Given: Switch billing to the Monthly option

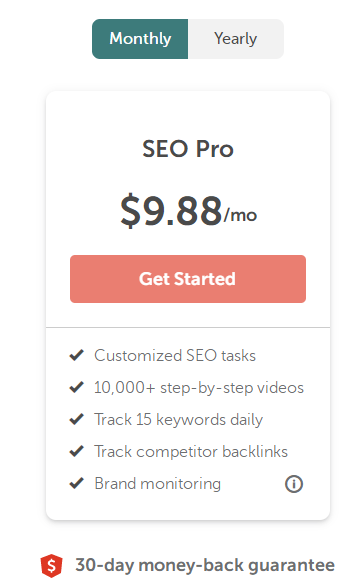Looking at the screenshot, I should [140, 39].
